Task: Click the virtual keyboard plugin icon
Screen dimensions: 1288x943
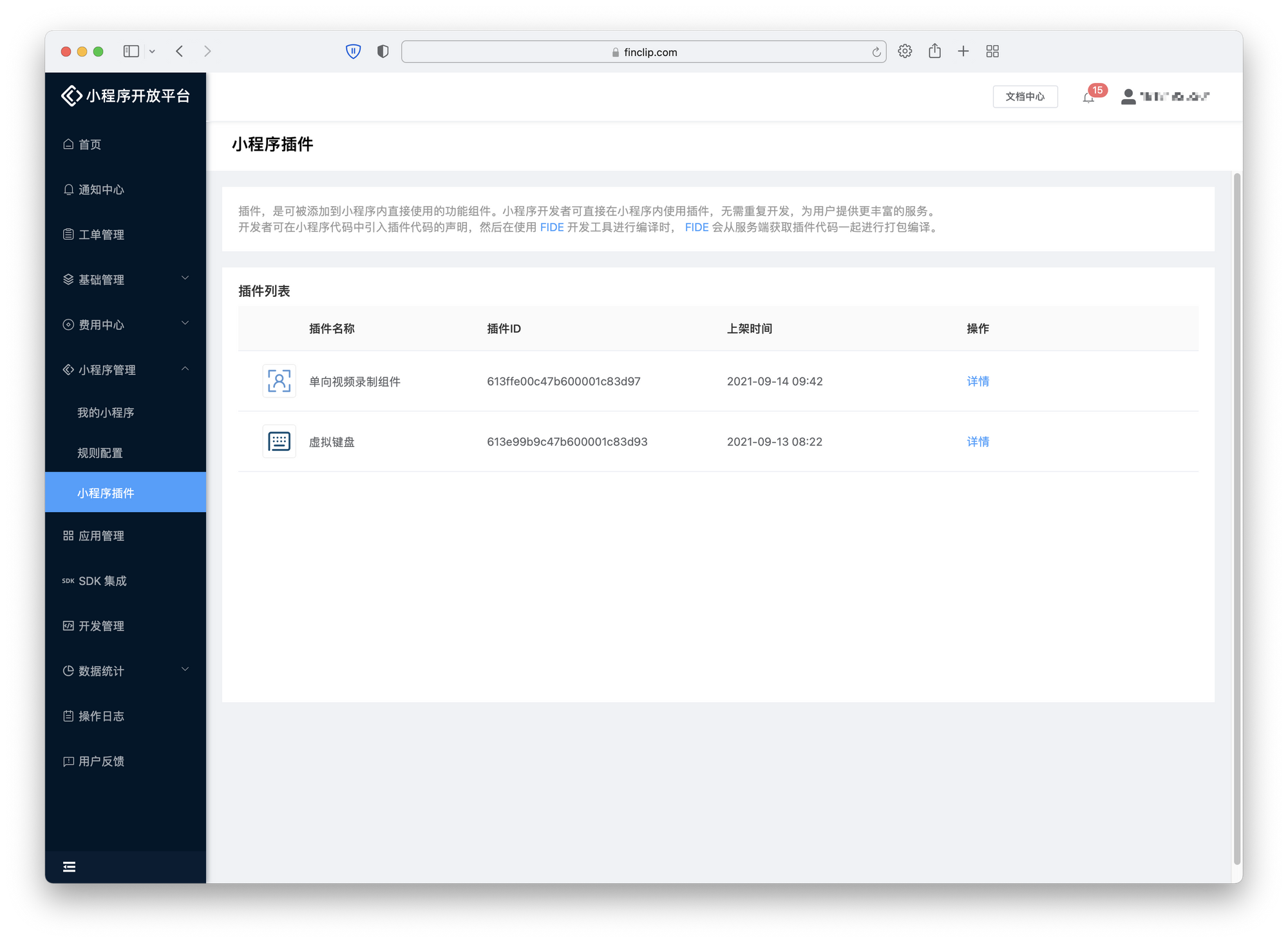Action: point(279,442)
